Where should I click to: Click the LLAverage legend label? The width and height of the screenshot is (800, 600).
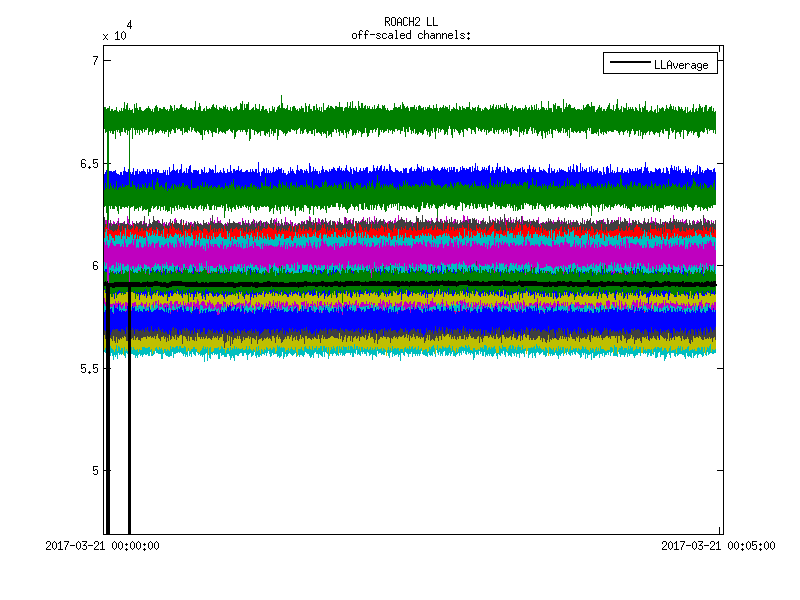680,65
